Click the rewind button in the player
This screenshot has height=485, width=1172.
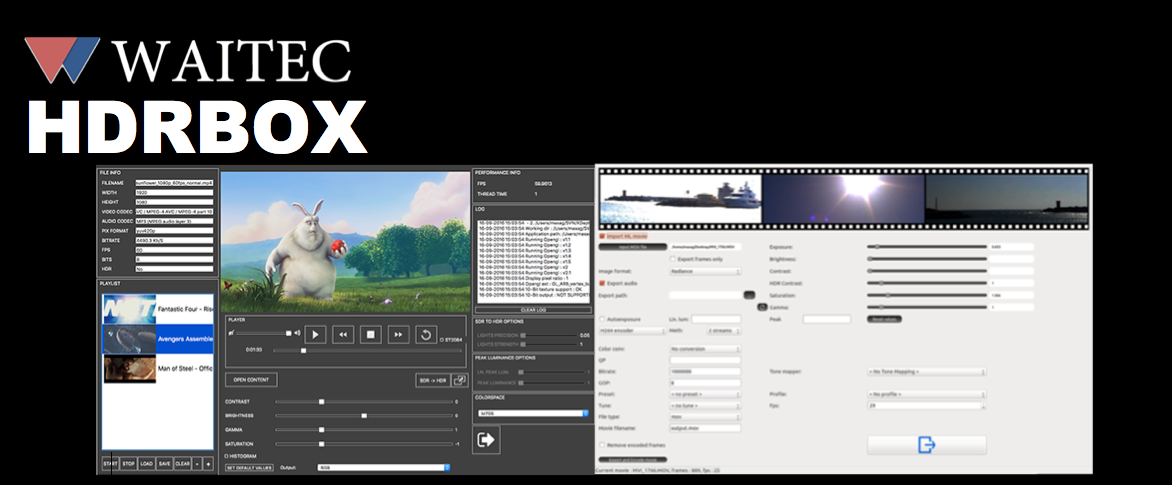click(342, 334)
